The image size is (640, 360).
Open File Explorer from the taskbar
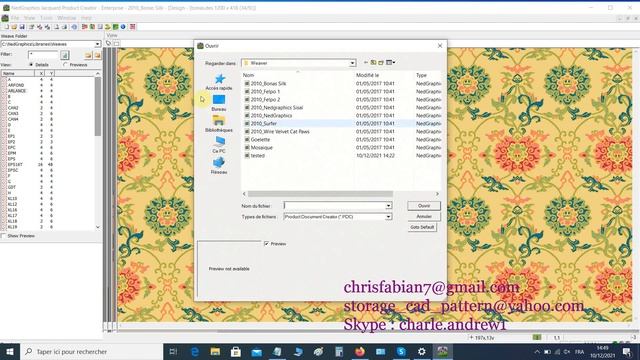click(x=215, y=351)
